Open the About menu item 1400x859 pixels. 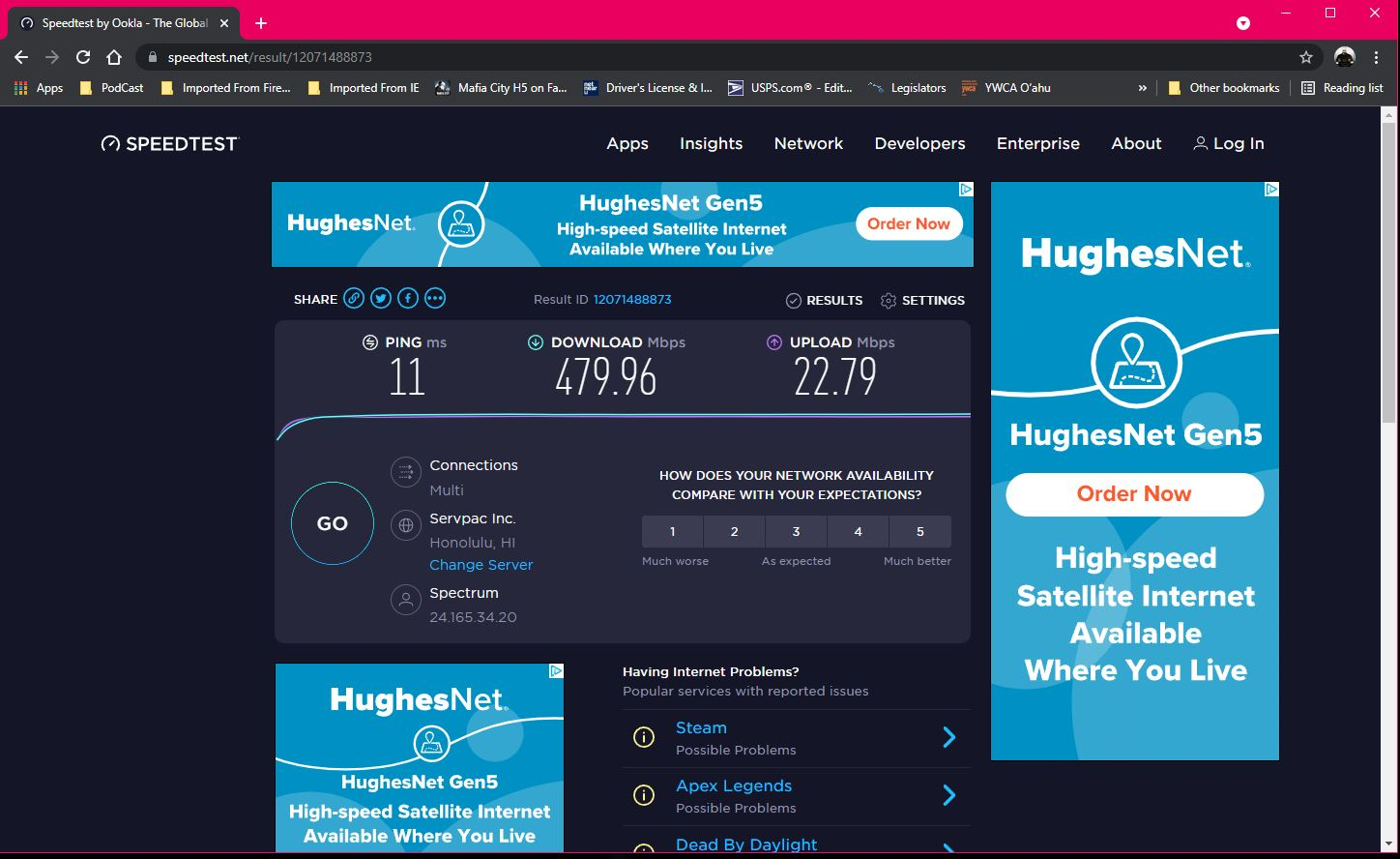[1136, 144]
